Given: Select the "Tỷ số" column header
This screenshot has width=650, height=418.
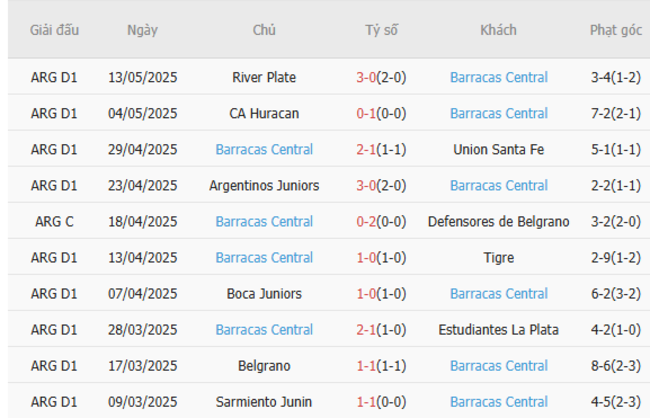Looking at the screenshot, I should coord(381,30).
